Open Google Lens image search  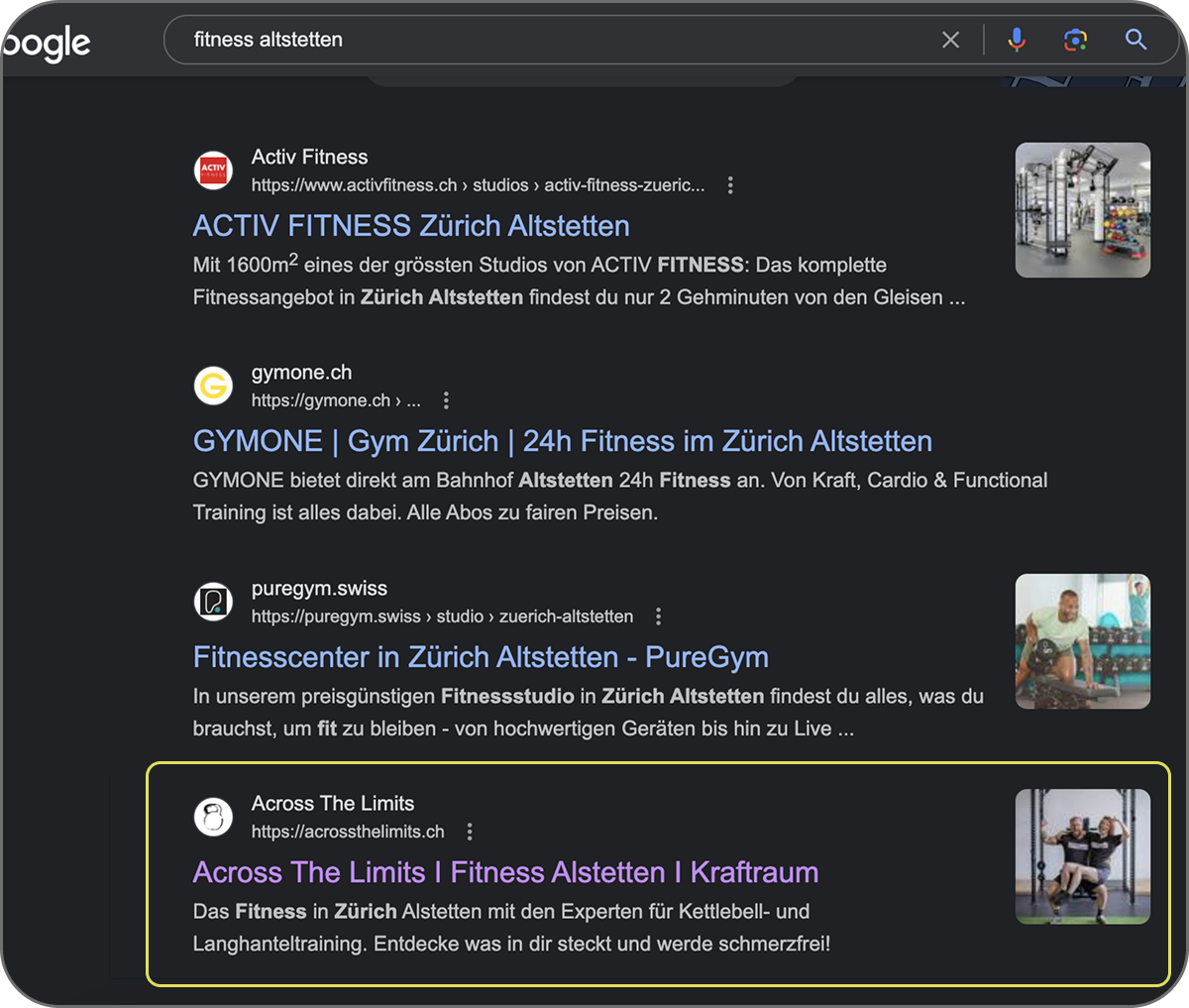(1076, 40)
